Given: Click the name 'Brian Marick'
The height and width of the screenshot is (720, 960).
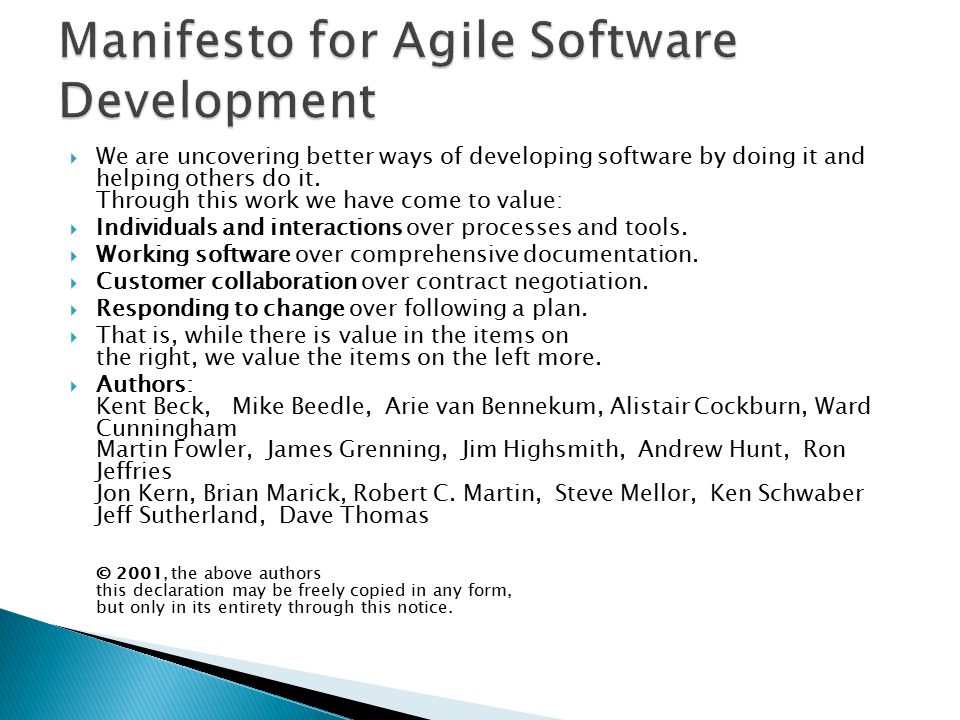Looking at the screenshot, I should tap(271, 493).
